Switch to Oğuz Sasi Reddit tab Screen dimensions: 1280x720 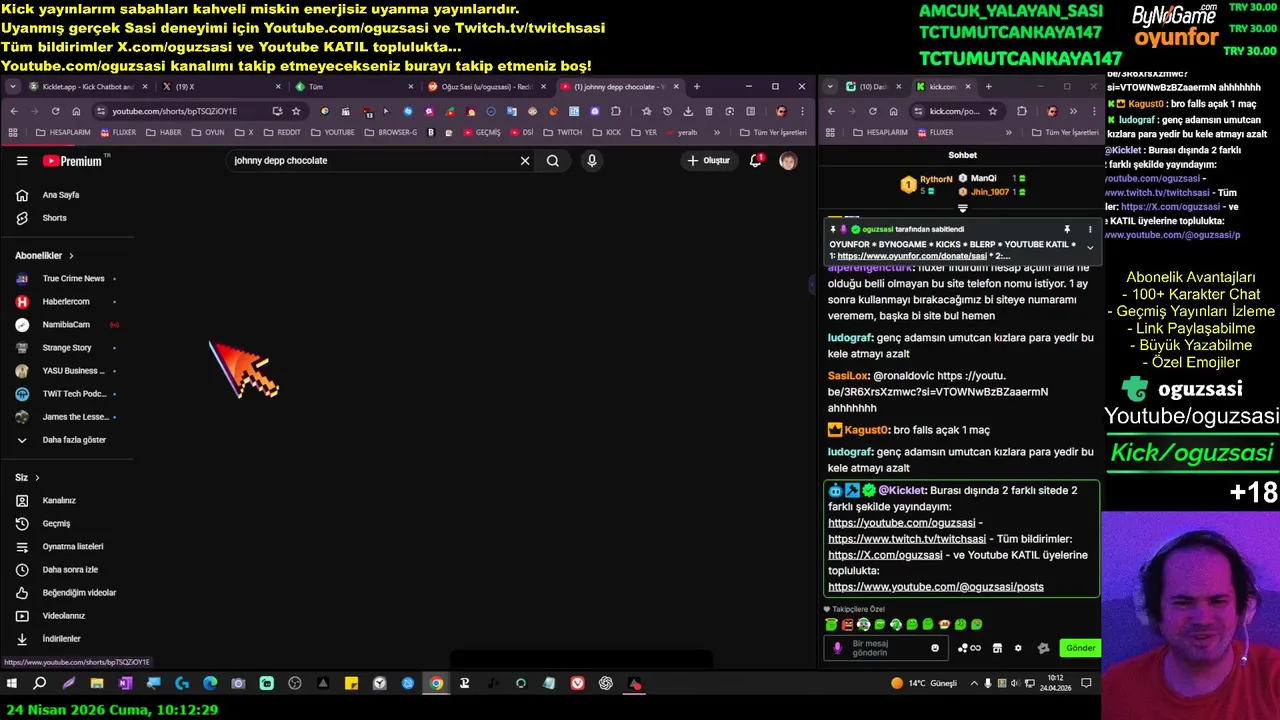(x=486, y=87)
